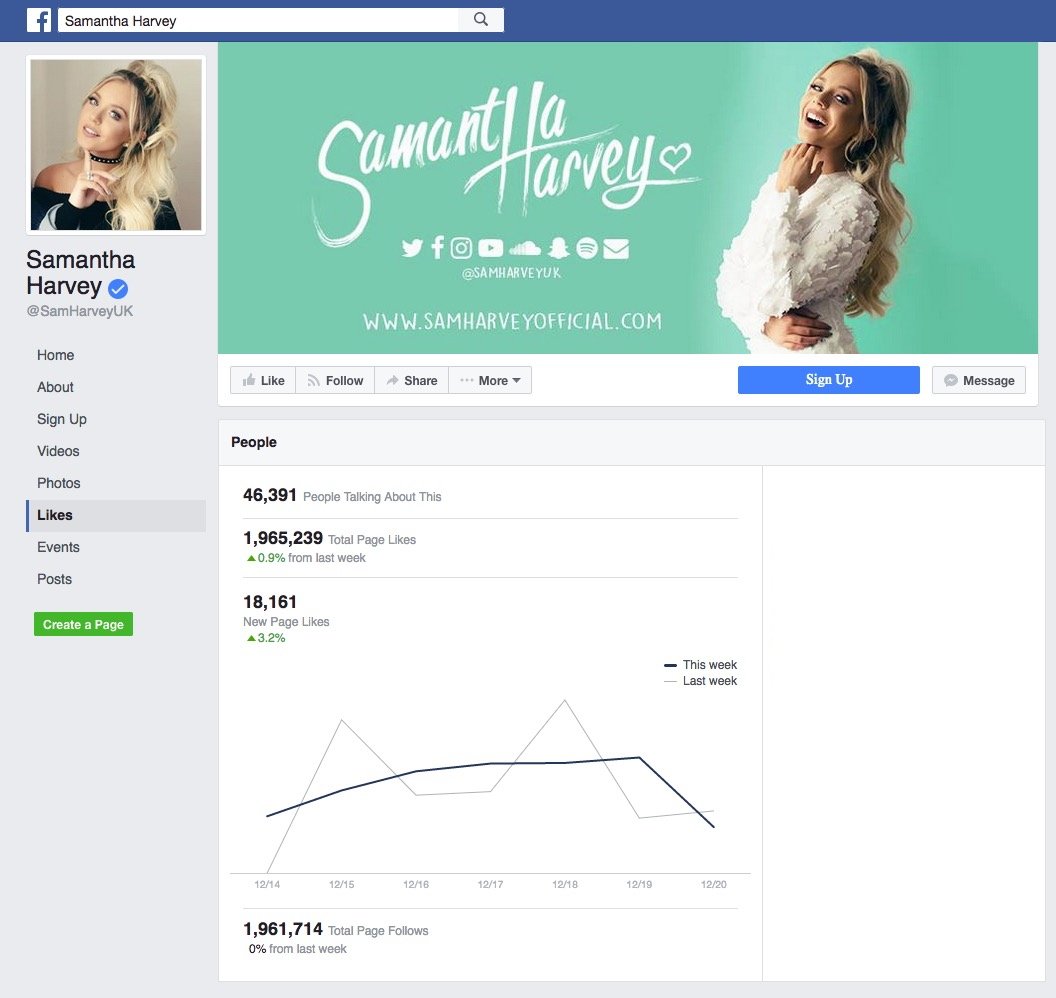Click the This week legend entry

coord(700,665)
